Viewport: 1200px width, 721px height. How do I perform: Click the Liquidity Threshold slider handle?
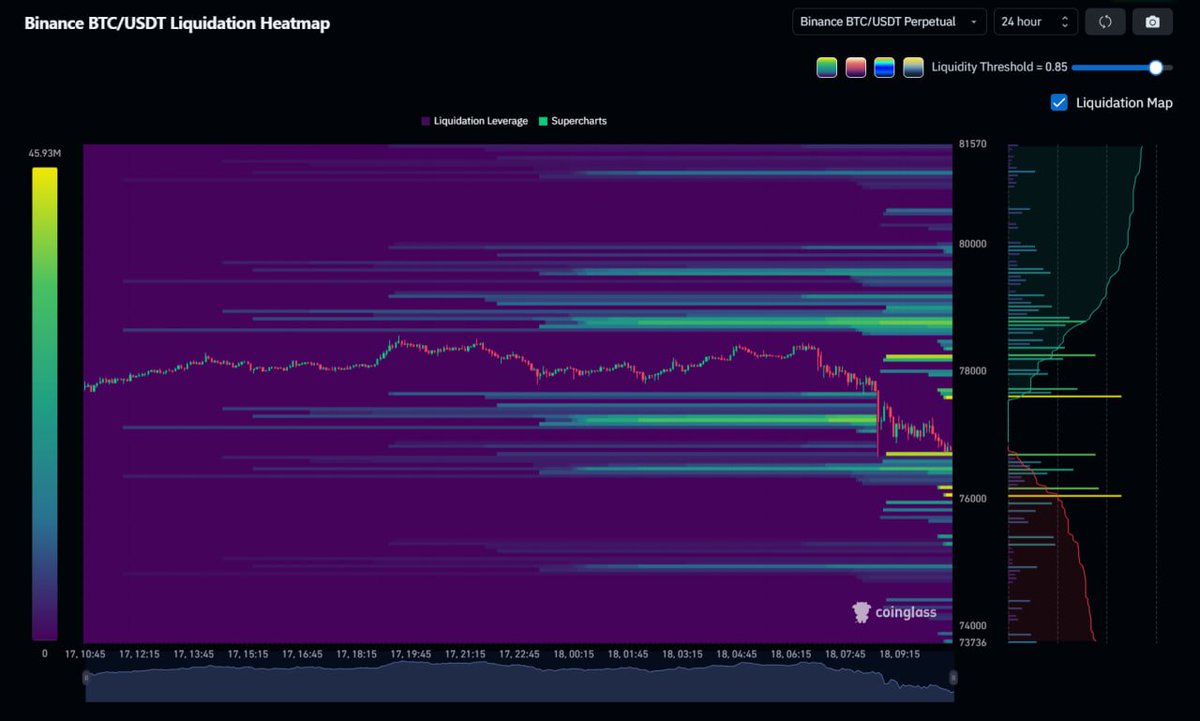pyautogui.click(x=1156, y=67)
